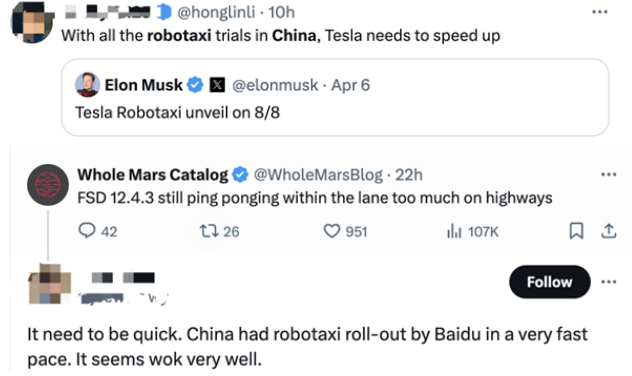View analytics icon showing 107K views

point(454,231)
